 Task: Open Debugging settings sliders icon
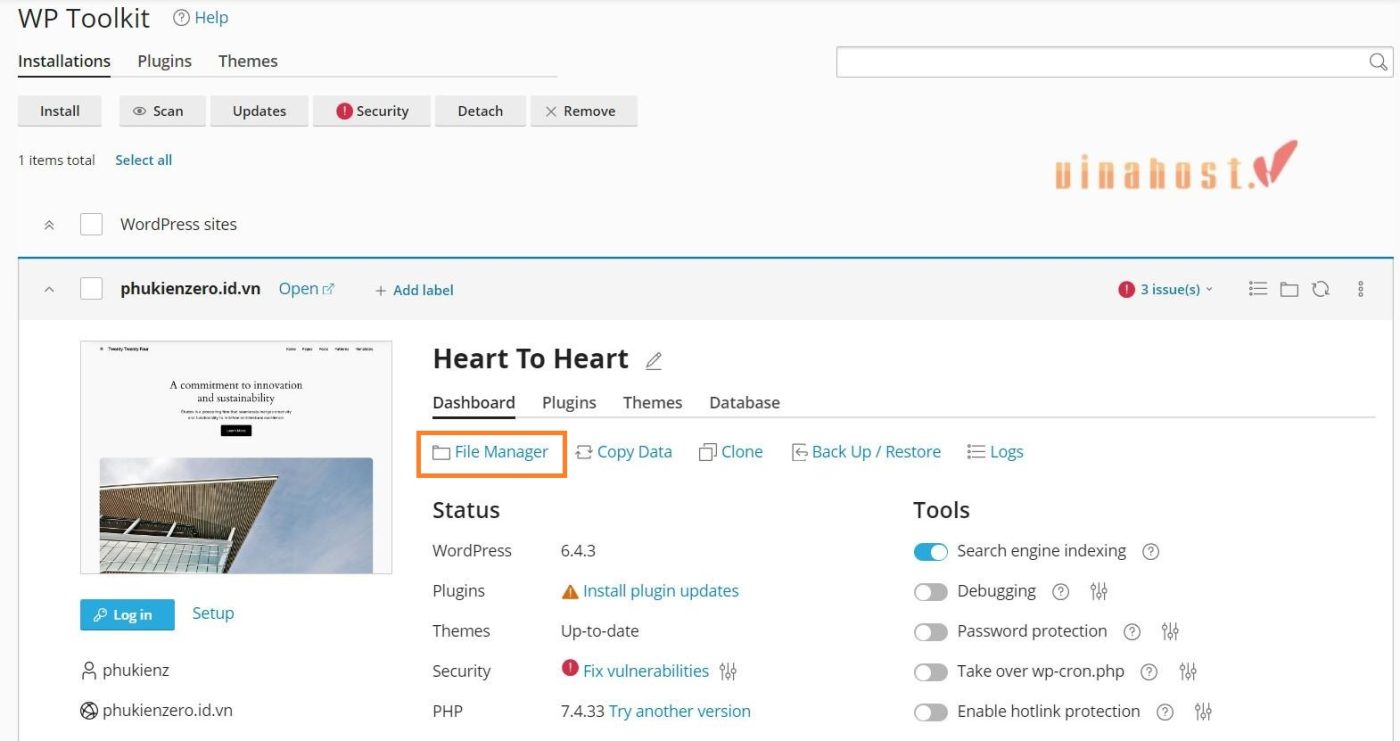[x=1099, y=591]
